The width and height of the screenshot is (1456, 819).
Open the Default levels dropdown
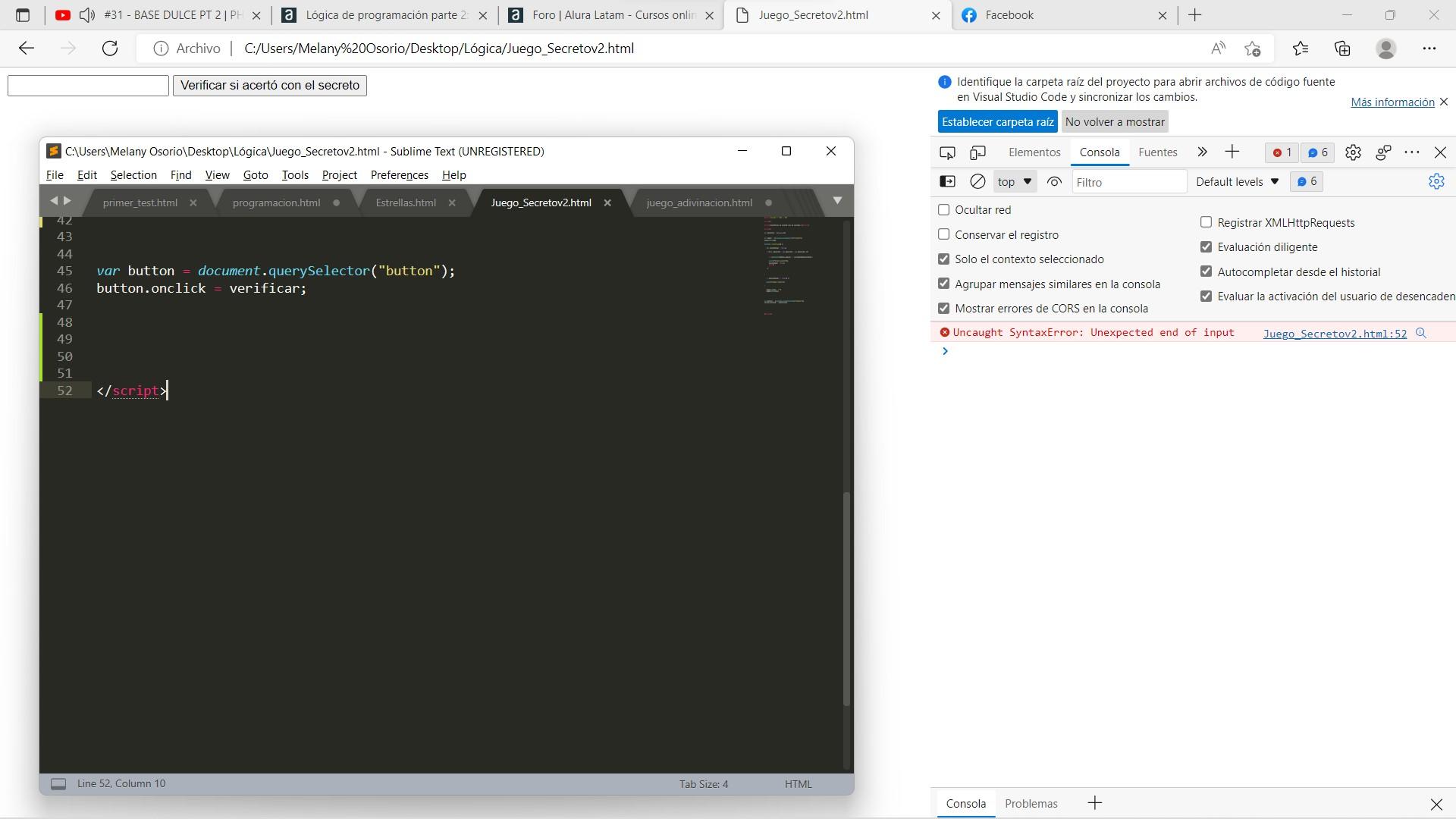(x=1238, y=182)
